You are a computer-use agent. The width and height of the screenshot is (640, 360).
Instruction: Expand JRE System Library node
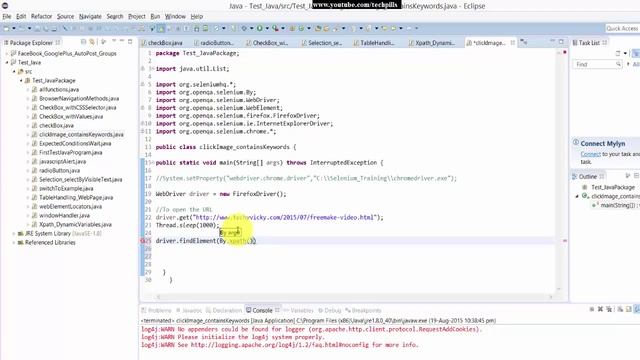(x=14, y=233)
